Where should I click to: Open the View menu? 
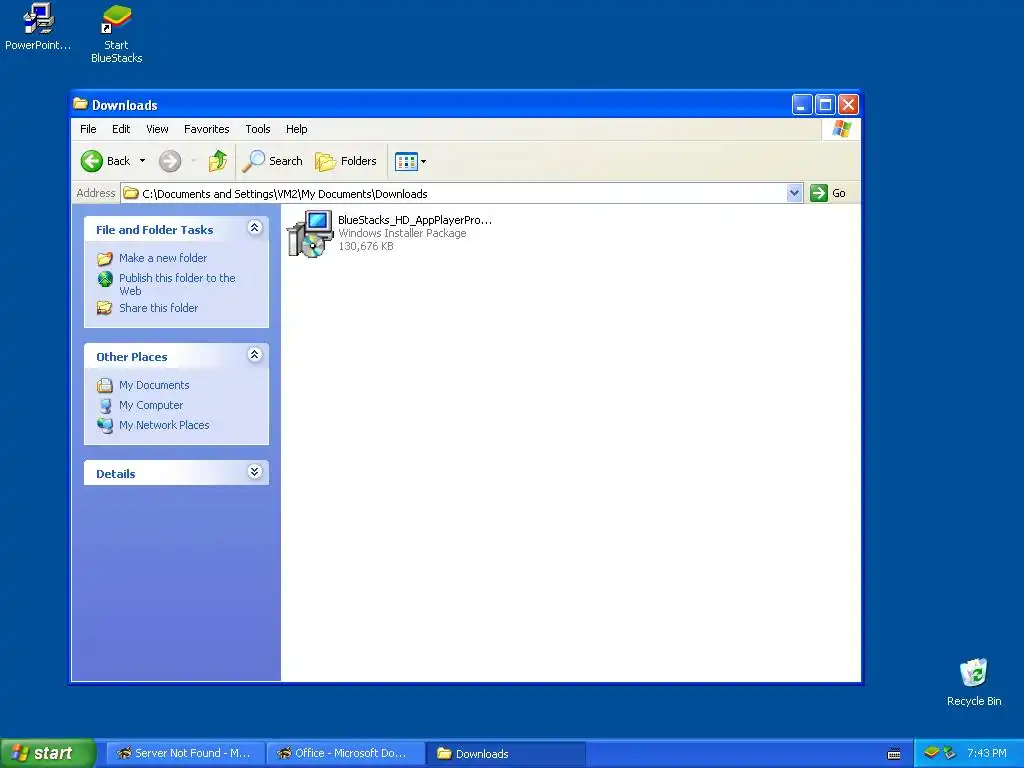pos(157,129)
